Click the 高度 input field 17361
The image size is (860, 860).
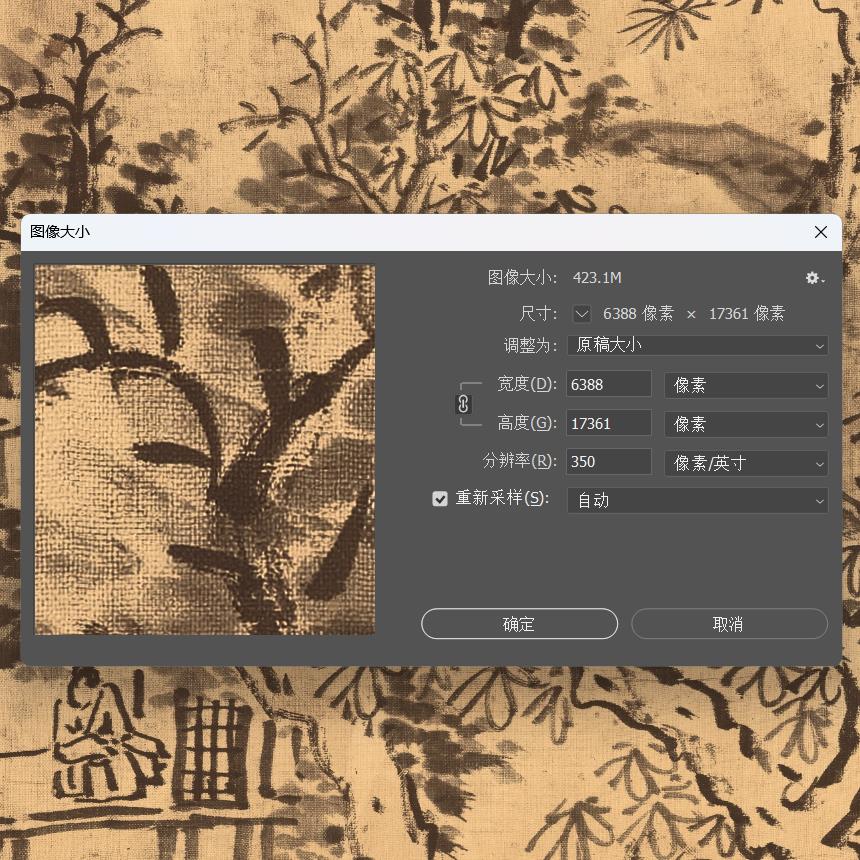[609, 423]
